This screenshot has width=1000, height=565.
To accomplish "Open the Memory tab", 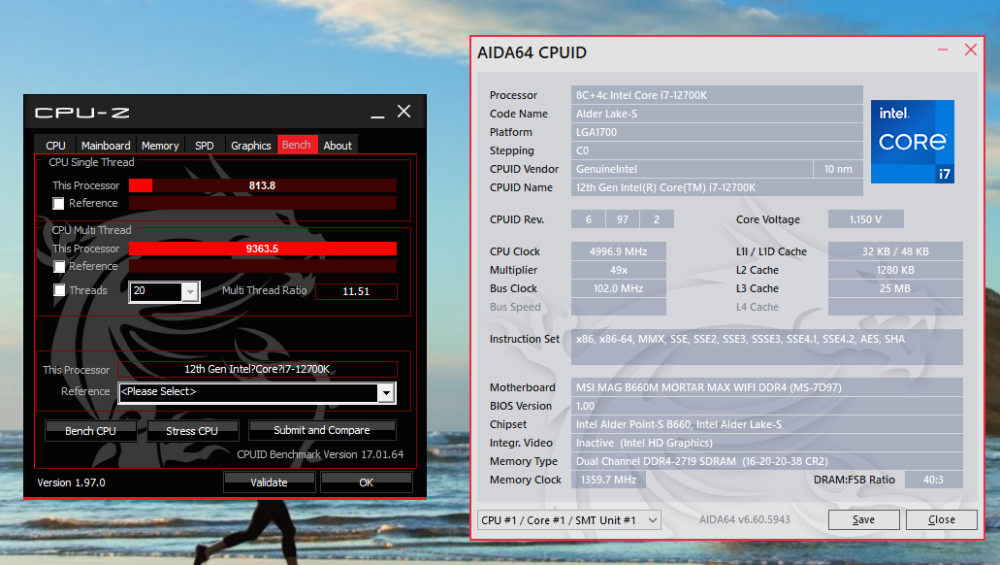I will [x=160, y=145].
